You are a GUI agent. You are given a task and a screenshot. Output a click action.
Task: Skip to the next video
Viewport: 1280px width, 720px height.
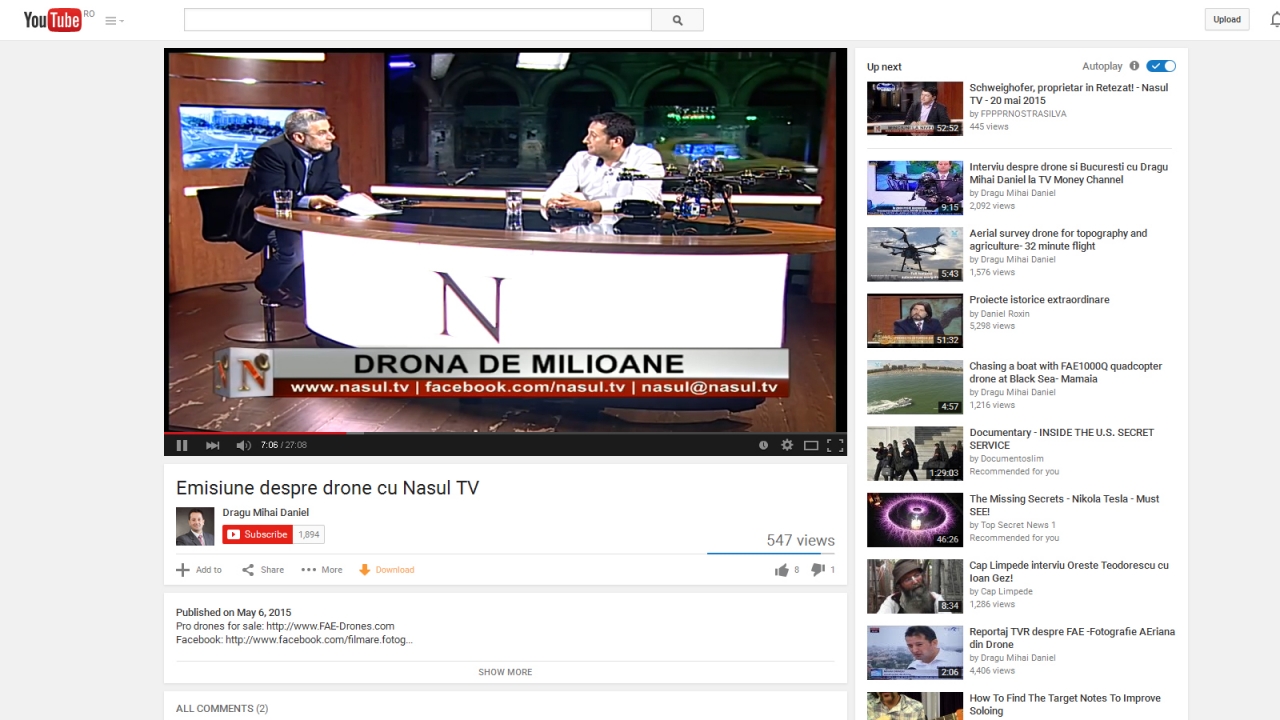point(212,445)
